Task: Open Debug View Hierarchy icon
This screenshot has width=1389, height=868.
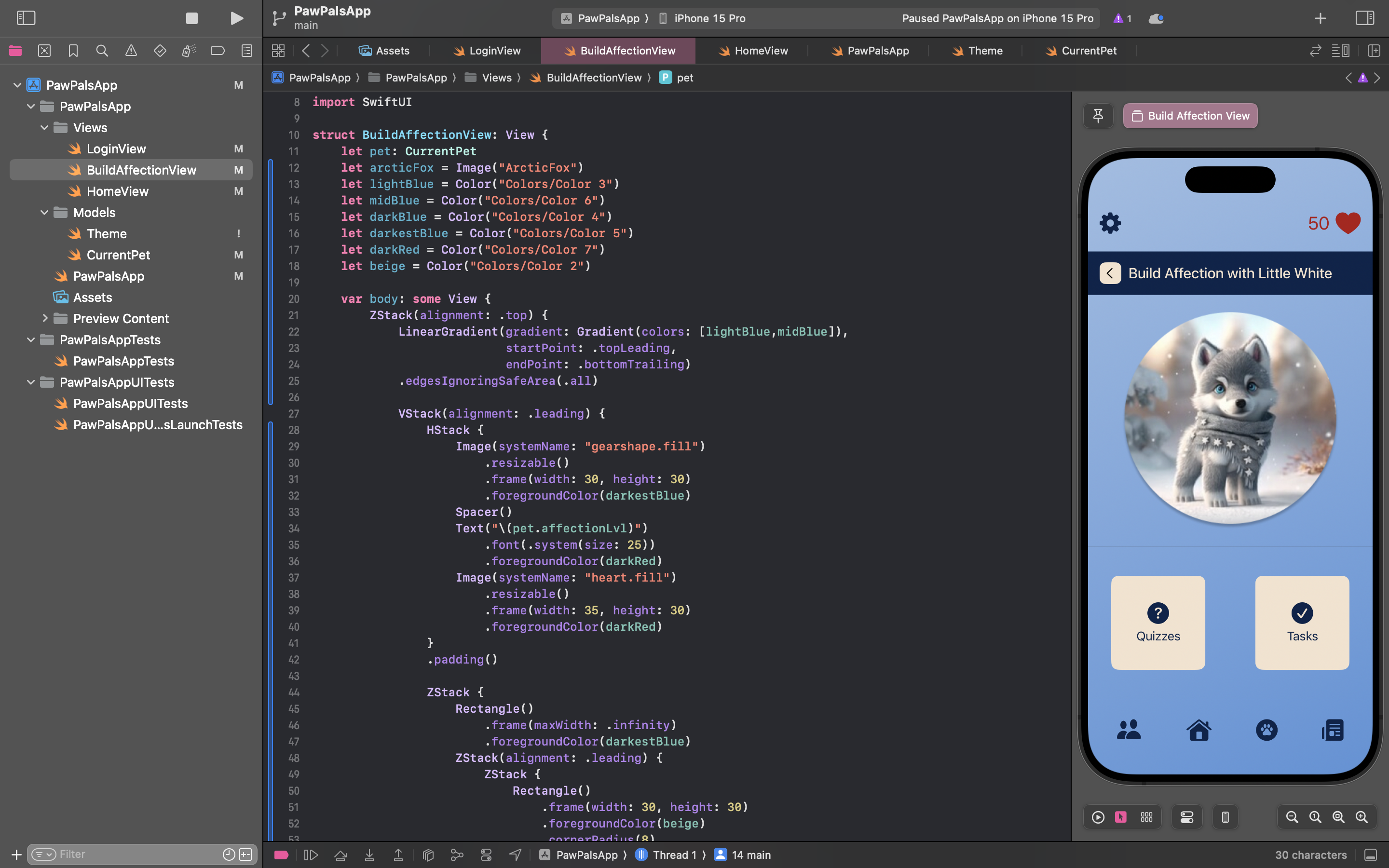Action: (x=428, y=855)
